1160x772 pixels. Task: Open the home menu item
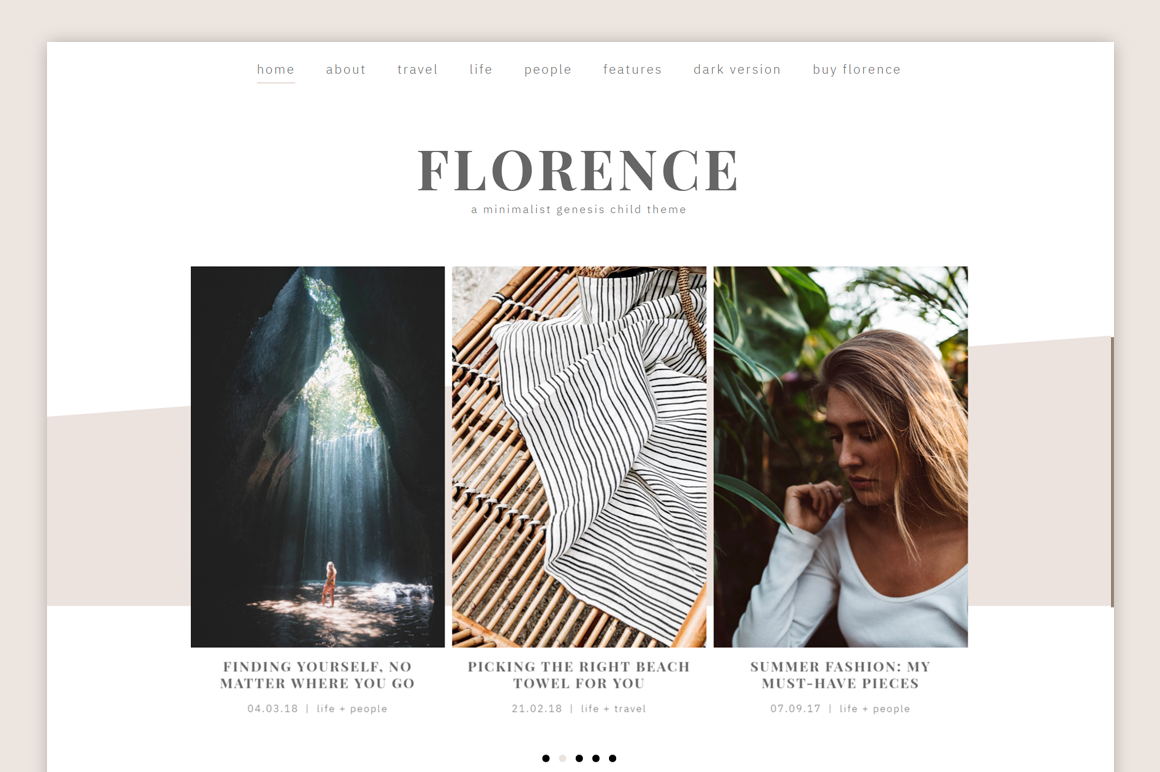click(x=275, y=70)
